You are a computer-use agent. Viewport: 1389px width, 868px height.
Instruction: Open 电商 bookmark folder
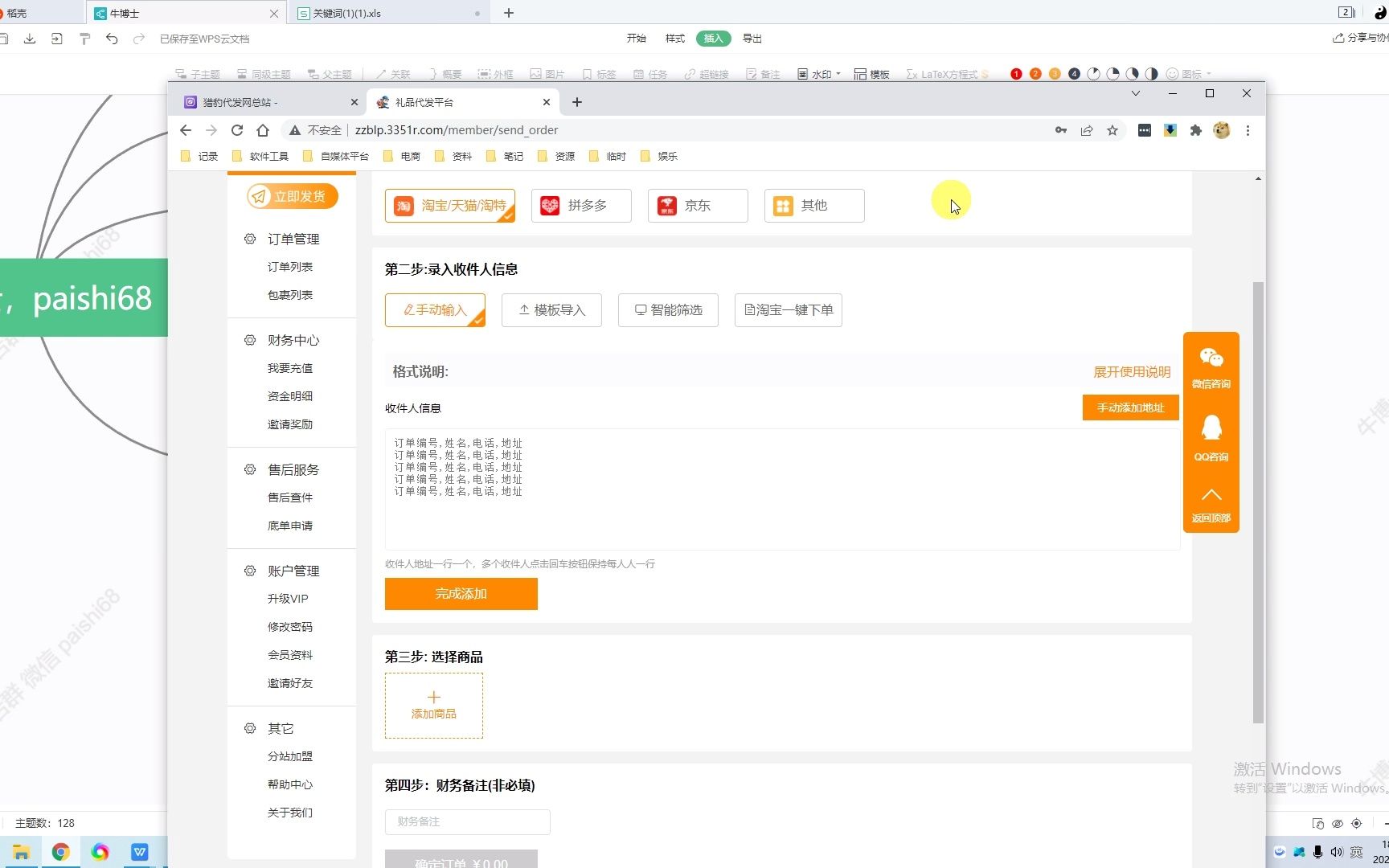[x=402, y=156]
